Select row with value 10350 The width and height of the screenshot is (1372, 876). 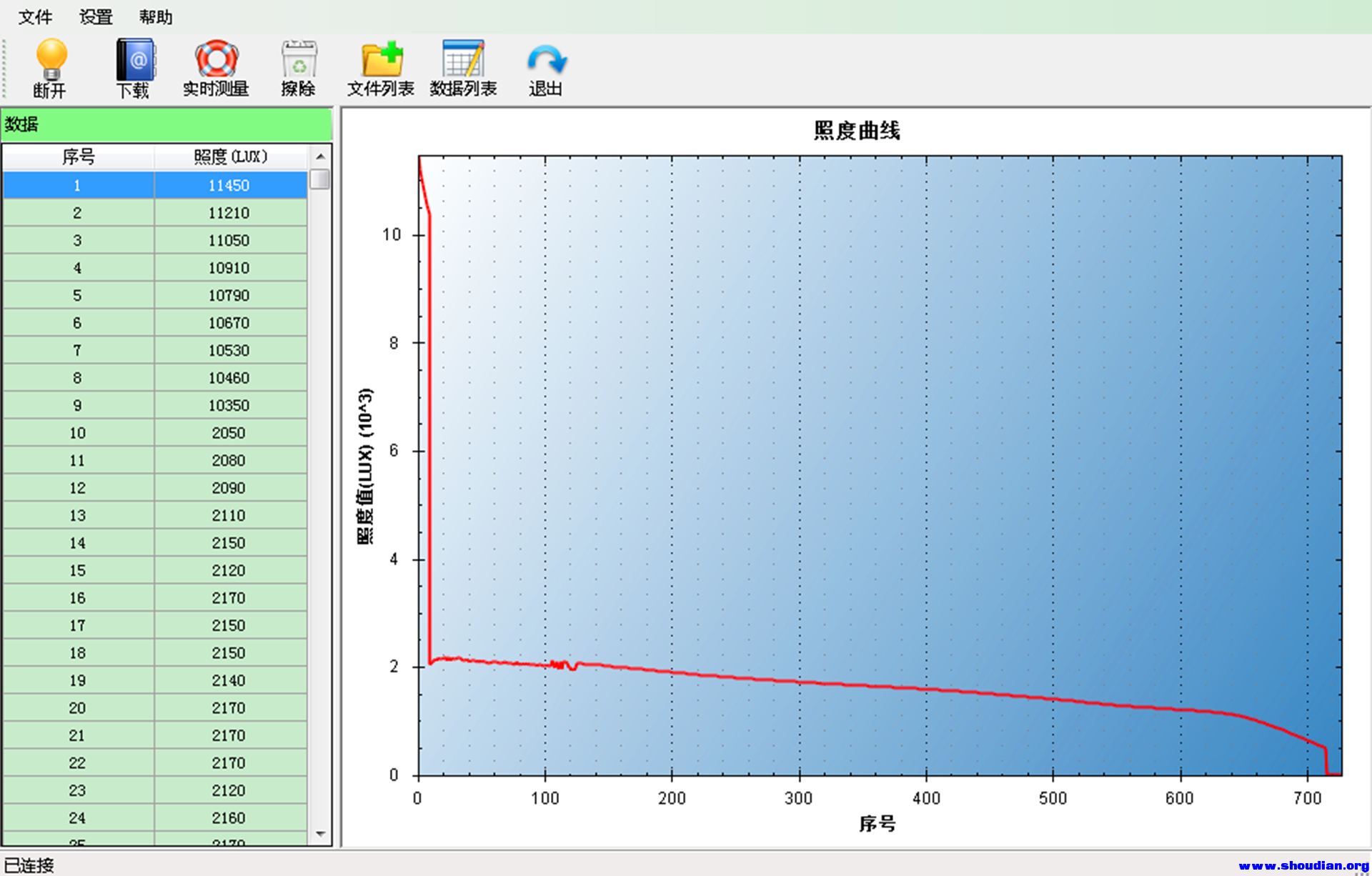click(x=155, y=405)
